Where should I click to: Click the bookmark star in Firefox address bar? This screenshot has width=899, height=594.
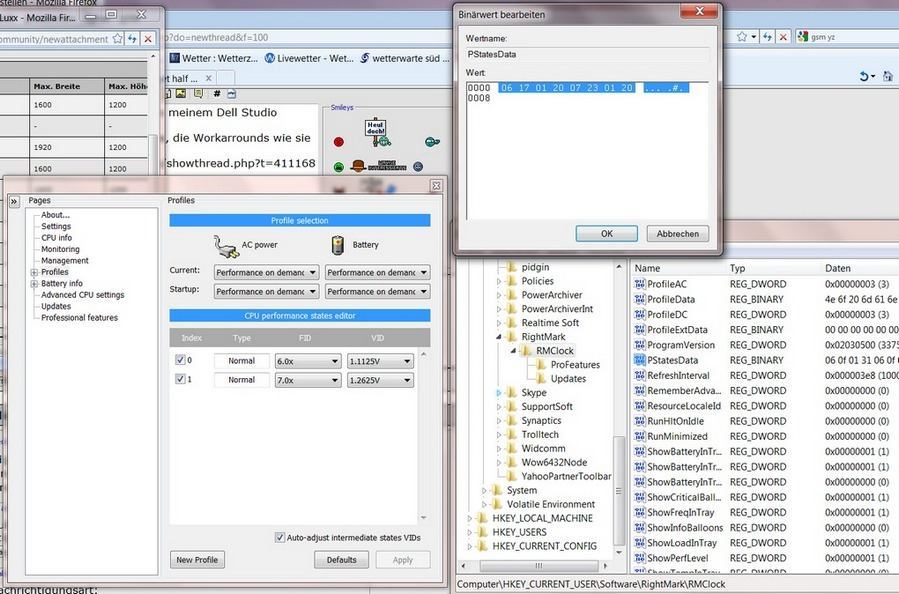click(742, 37)
